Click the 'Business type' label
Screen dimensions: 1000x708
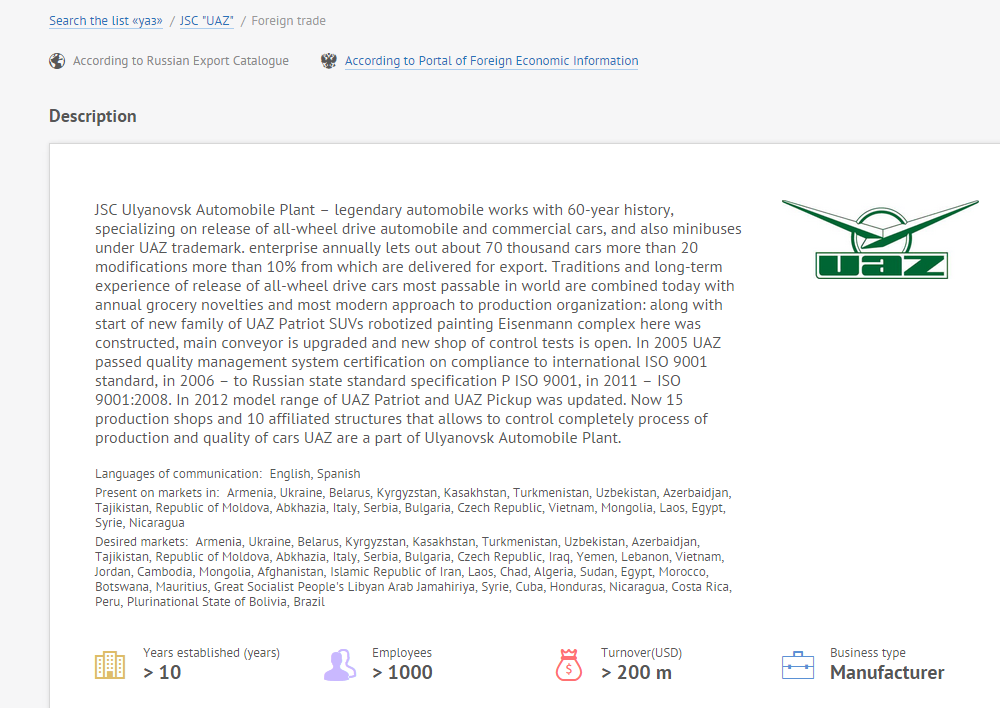(867, 653)
